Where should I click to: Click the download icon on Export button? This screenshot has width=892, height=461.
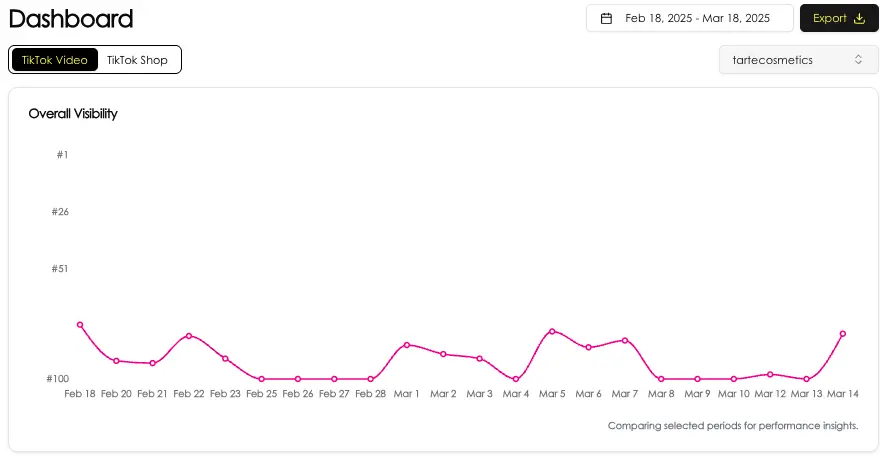point(860,18)
